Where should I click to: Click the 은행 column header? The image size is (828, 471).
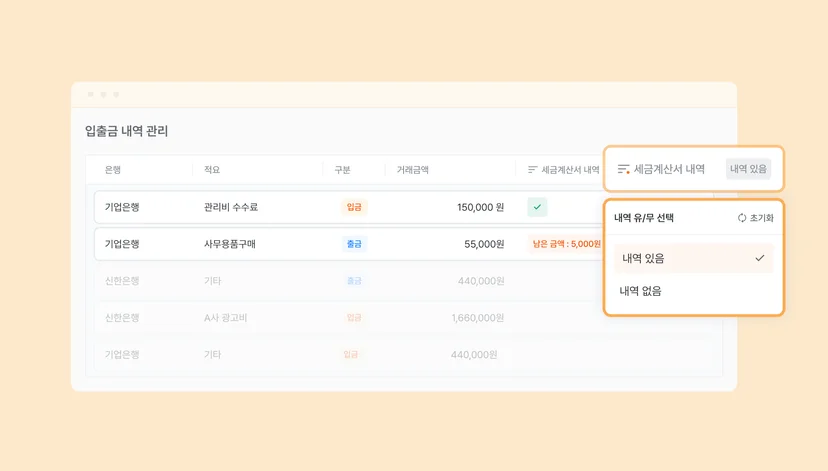pos(113,169)
